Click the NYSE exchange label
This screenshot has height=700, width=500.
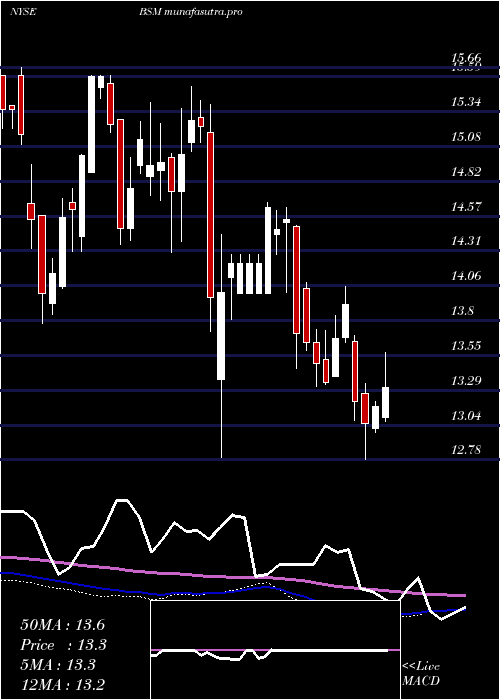pos(23,12)
